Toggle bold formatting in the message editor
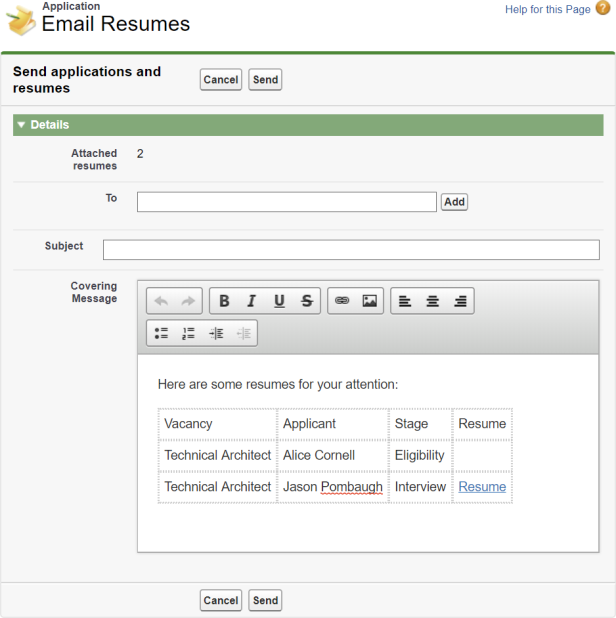Image resolution: width=616 pixels, height=618 pixels. click(224, 301)
